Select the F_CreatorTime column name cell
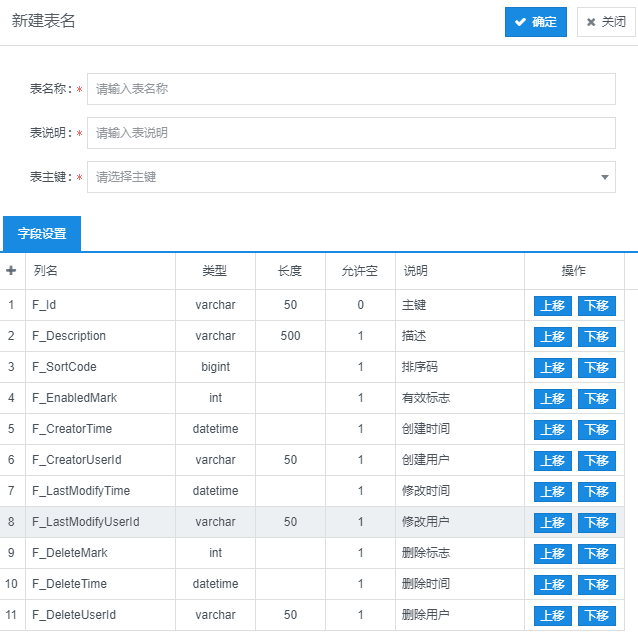Screen dimensions: 638x632 pos(101,429)
